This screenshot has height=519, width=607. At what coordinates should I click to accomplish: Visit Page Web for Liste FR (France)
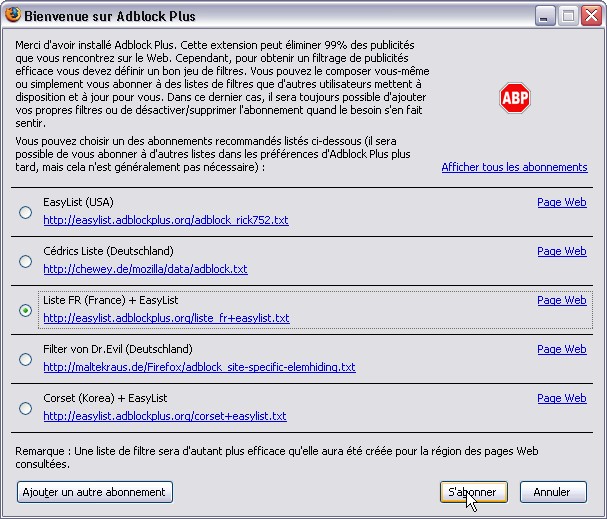tap(562, 300)
